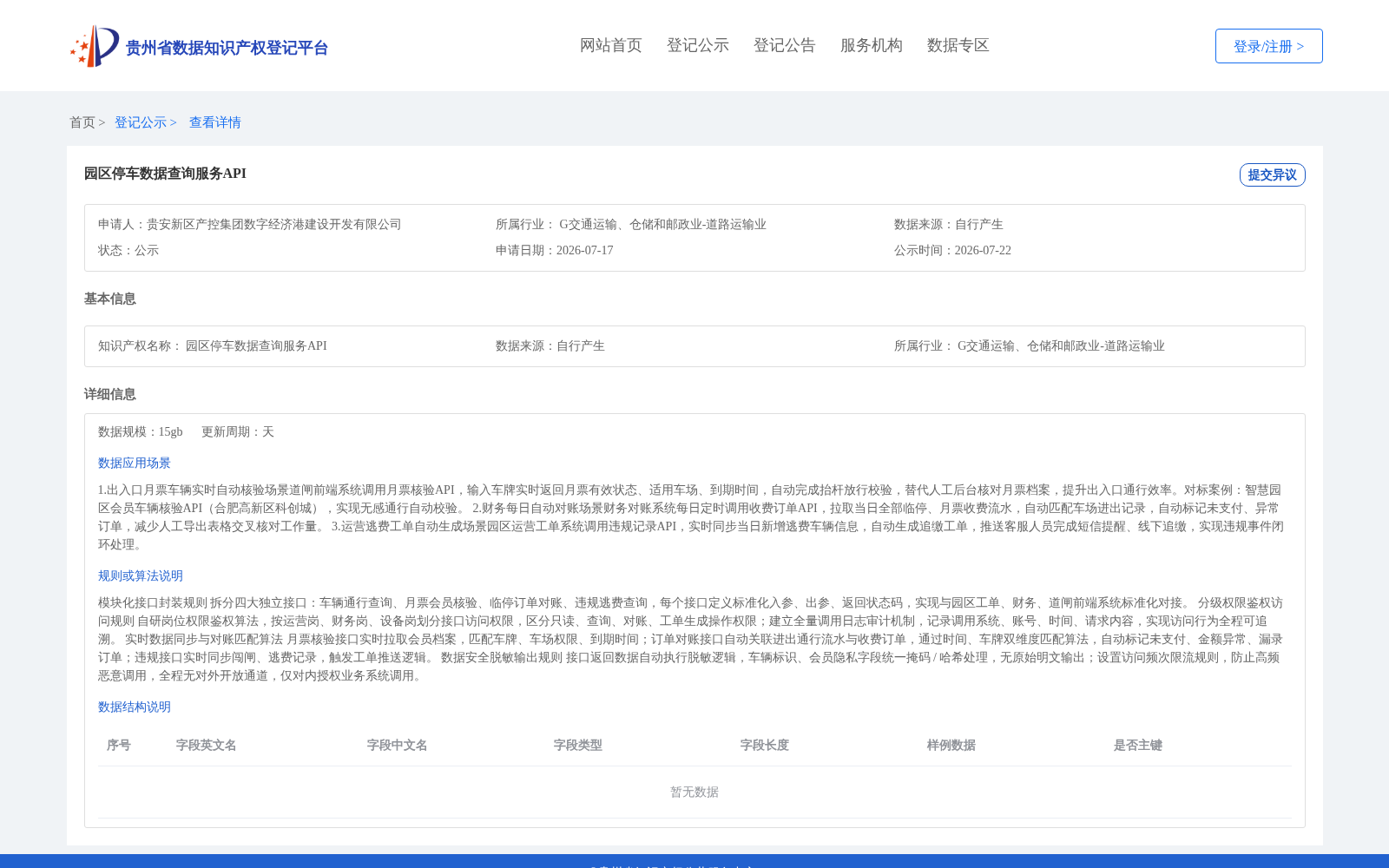
Task: Click 查看详情 breadcrumb
Action: (215, 122)
